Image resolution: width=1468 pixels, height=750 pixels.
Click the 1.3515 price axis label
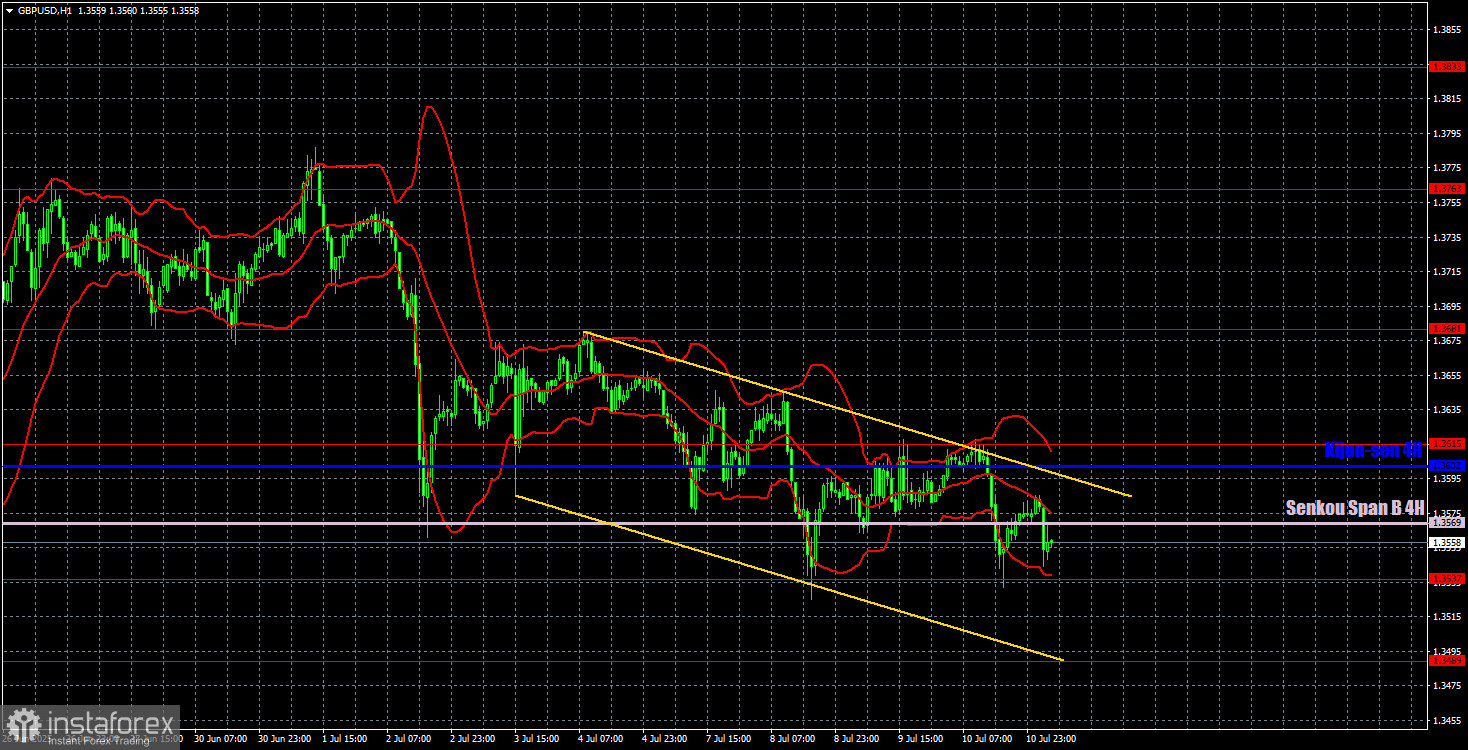coord(1447,617)
